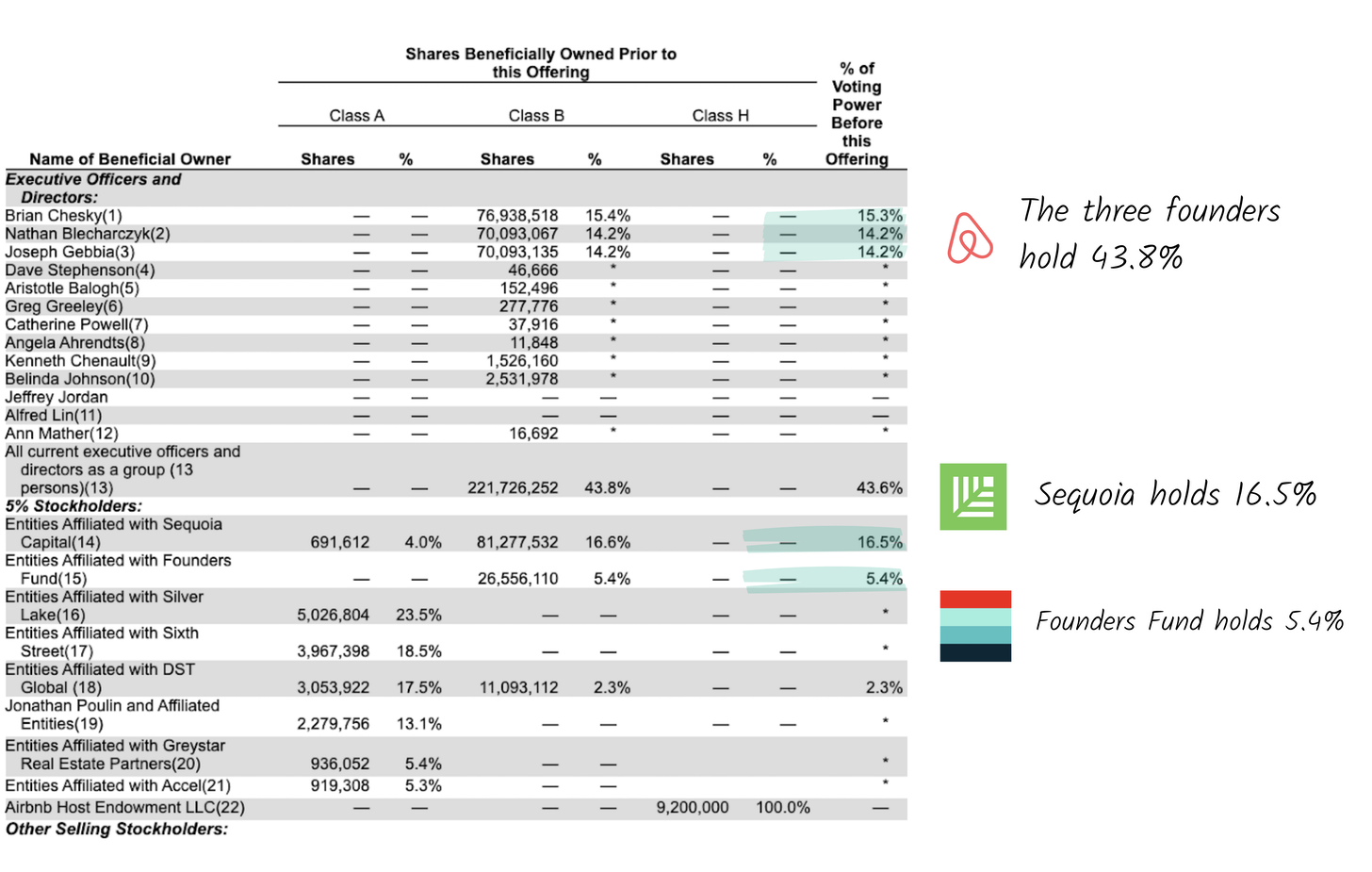Viewport: 1372px width, 872px height.
Task: Select the 'Alfred Lin(11)' row name
Action: [x=53, y=416]
